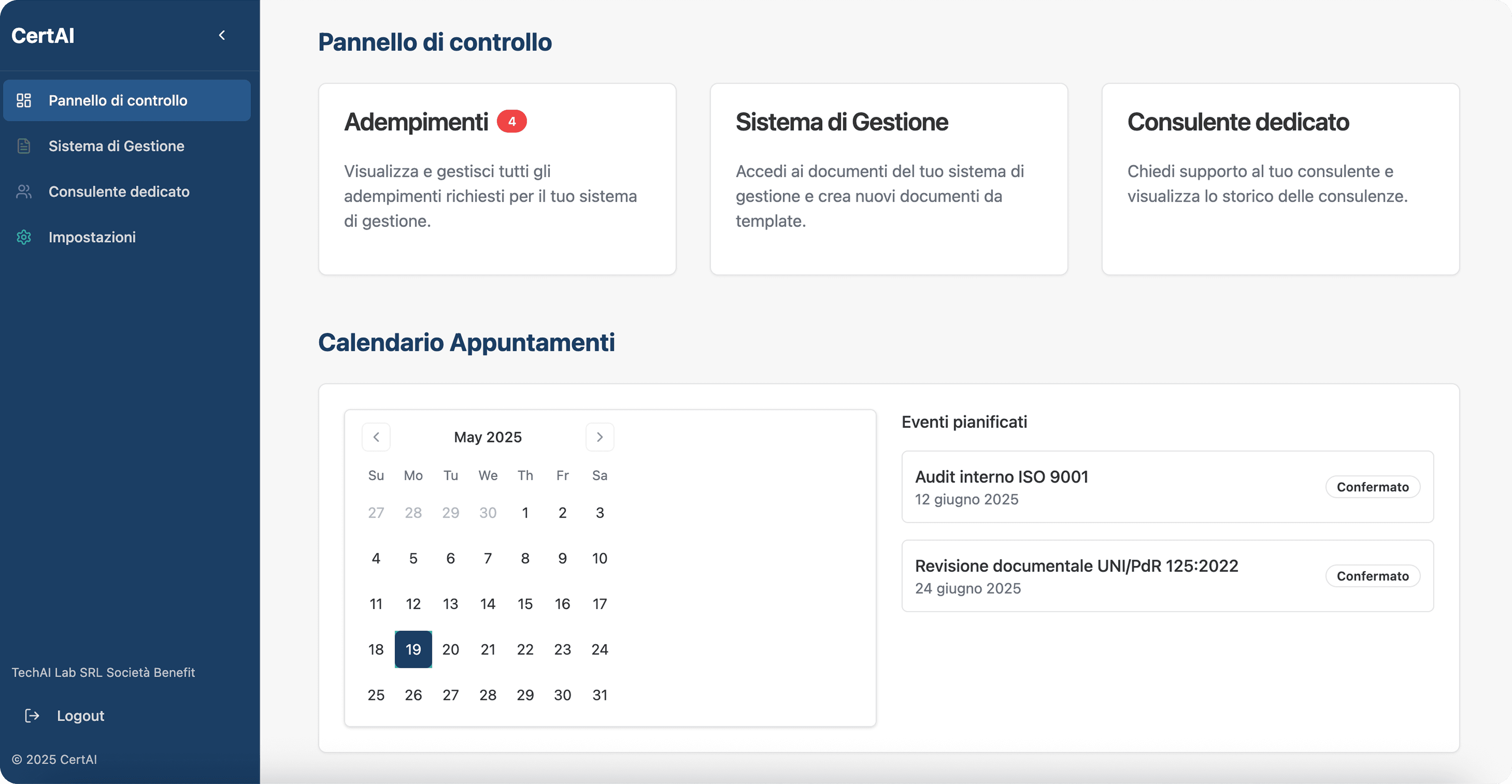Click the Consulente dedicato people icon
Screen dimensions: 1512x784
(24, 191)
